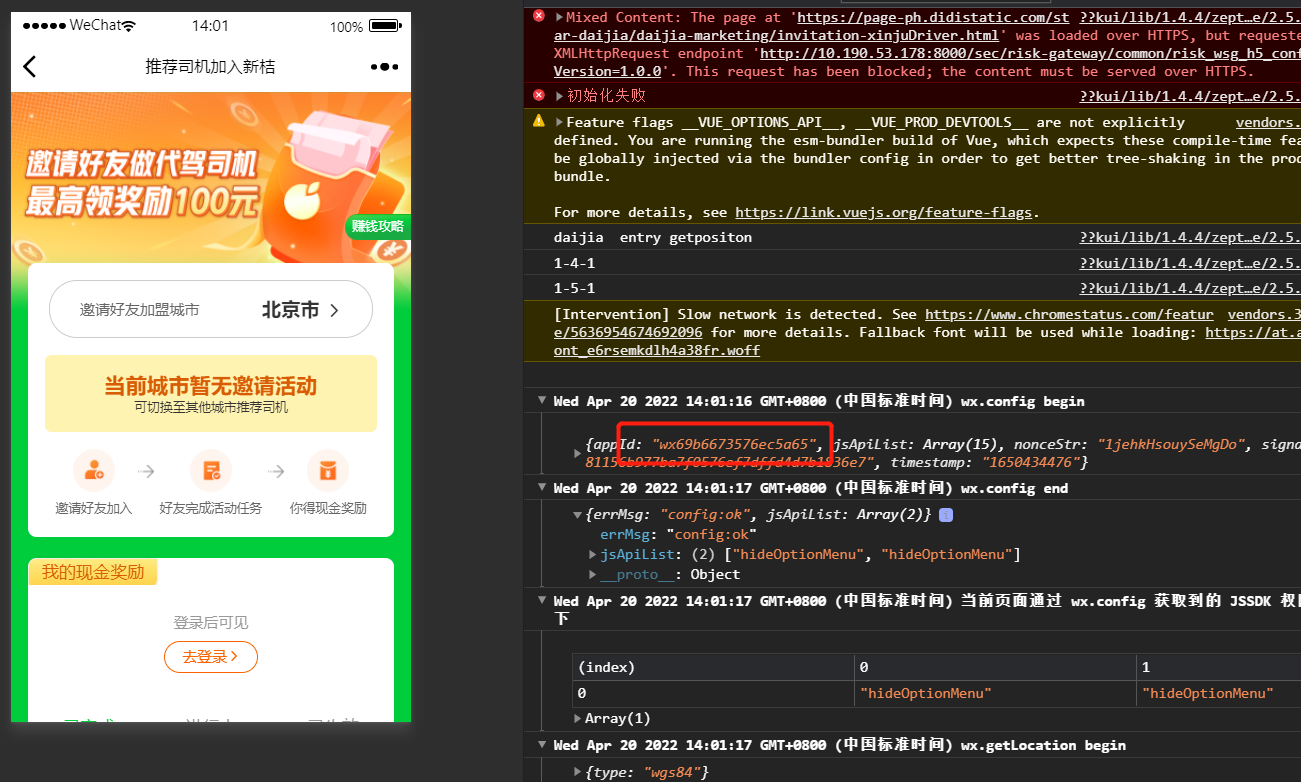1301x782 pixels.
Task: Tap the invitation banner image
Action: (x=211, y=177)
